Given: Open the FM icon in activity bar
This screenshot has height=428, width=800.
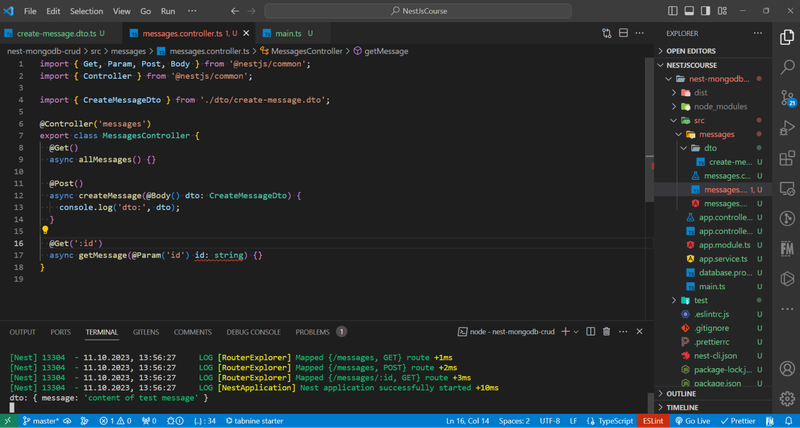Looking at the screenshot, I should click(787, 248).
